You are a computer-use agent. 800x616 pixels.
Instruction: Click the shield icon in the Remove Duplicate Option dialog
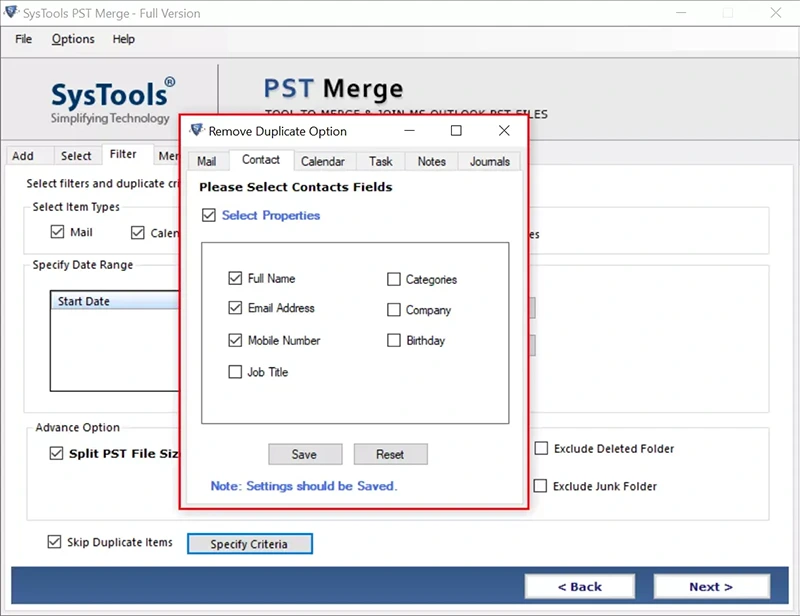point(196,131)
